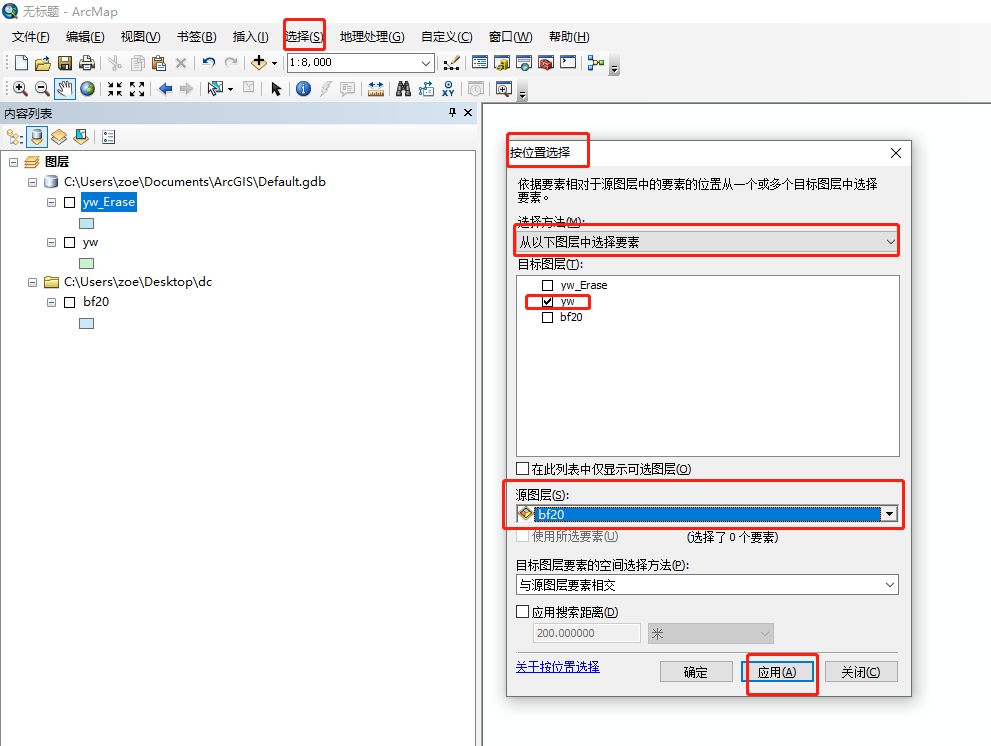The image size is (991, 746).
Task: Open the Create Viewer Window tool
Action: 504,89
